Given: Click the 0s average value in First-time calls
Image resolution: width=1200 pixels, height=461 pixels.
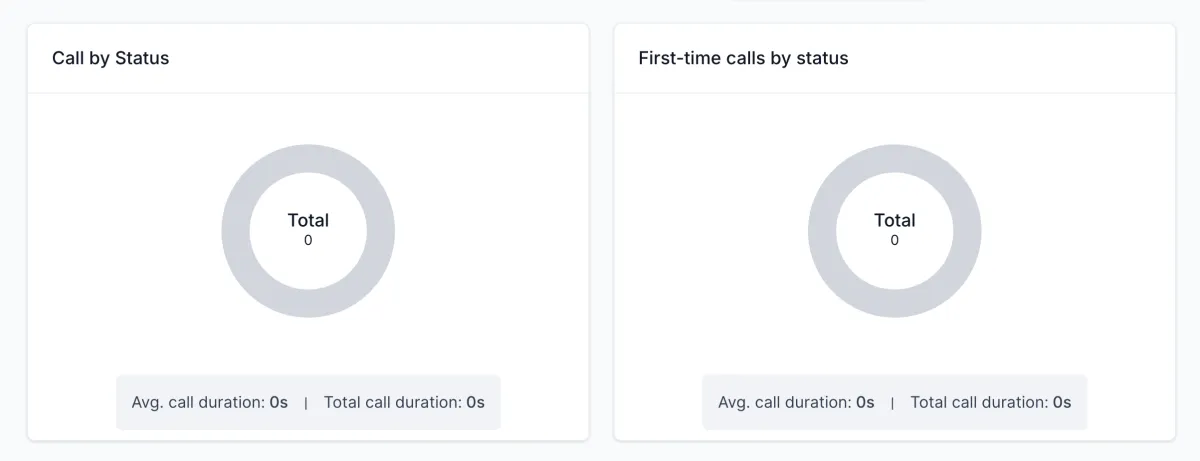Looking at the screenshot, I should (865, 402).
